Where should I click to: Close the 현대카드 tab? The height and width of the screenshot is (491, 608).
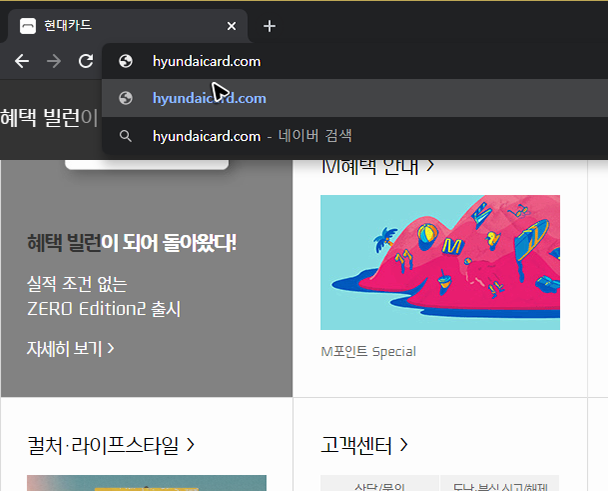(x=231, y=26)
